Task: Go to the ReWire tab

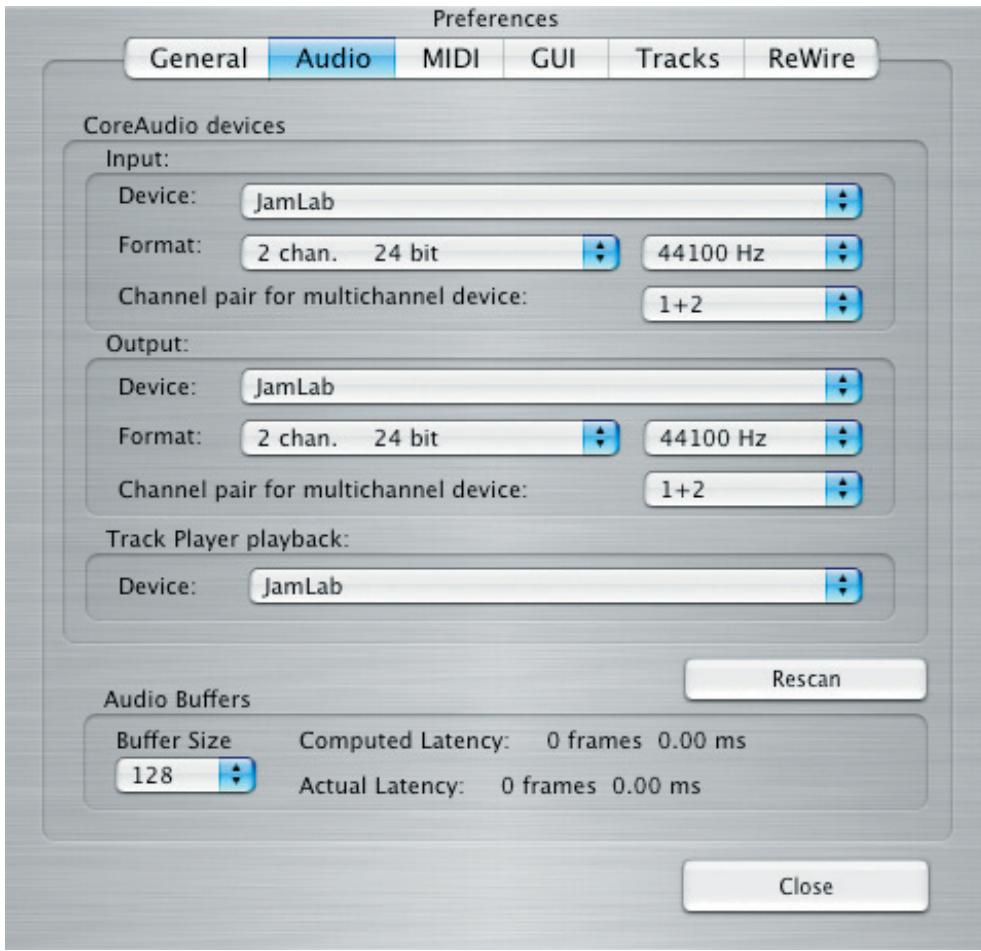Action: click(x=811, y=59)
